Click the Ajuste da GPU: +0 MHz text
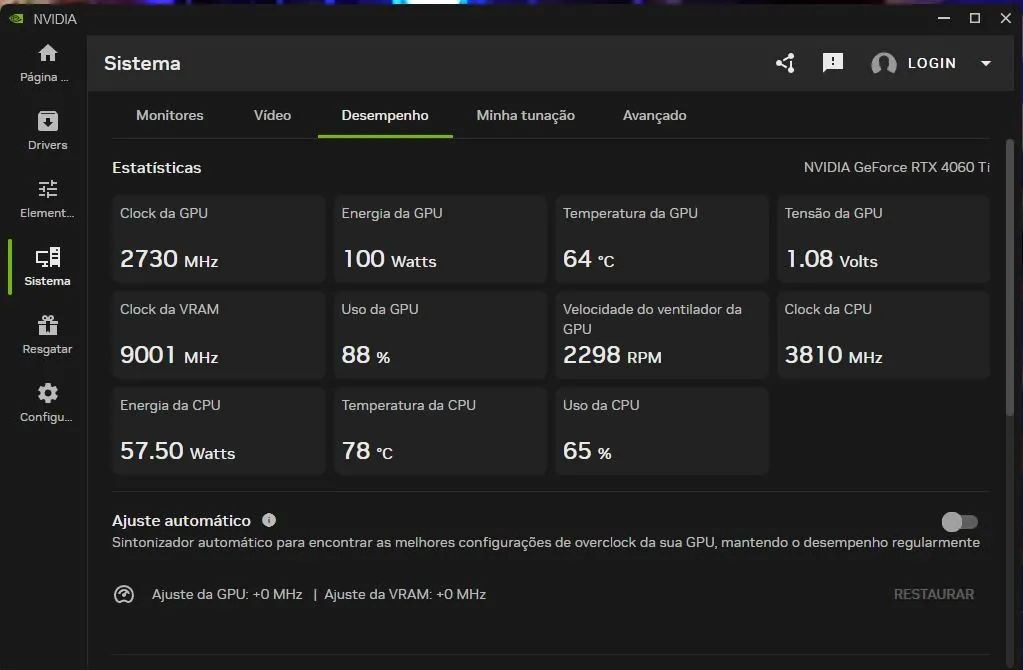 [227, 594]
